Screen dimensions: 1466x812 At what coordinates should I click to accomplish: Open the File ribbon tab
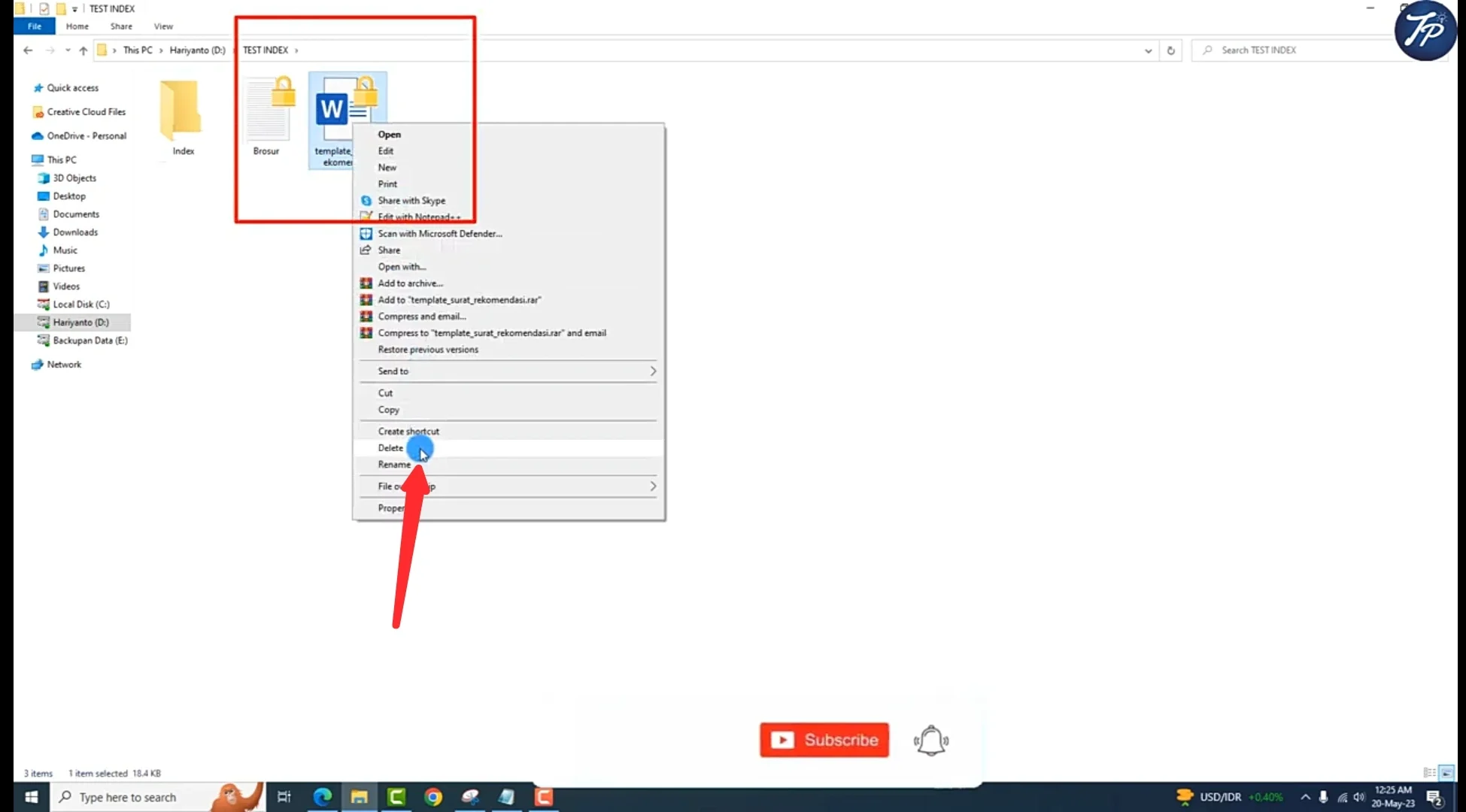click(35, 26)
